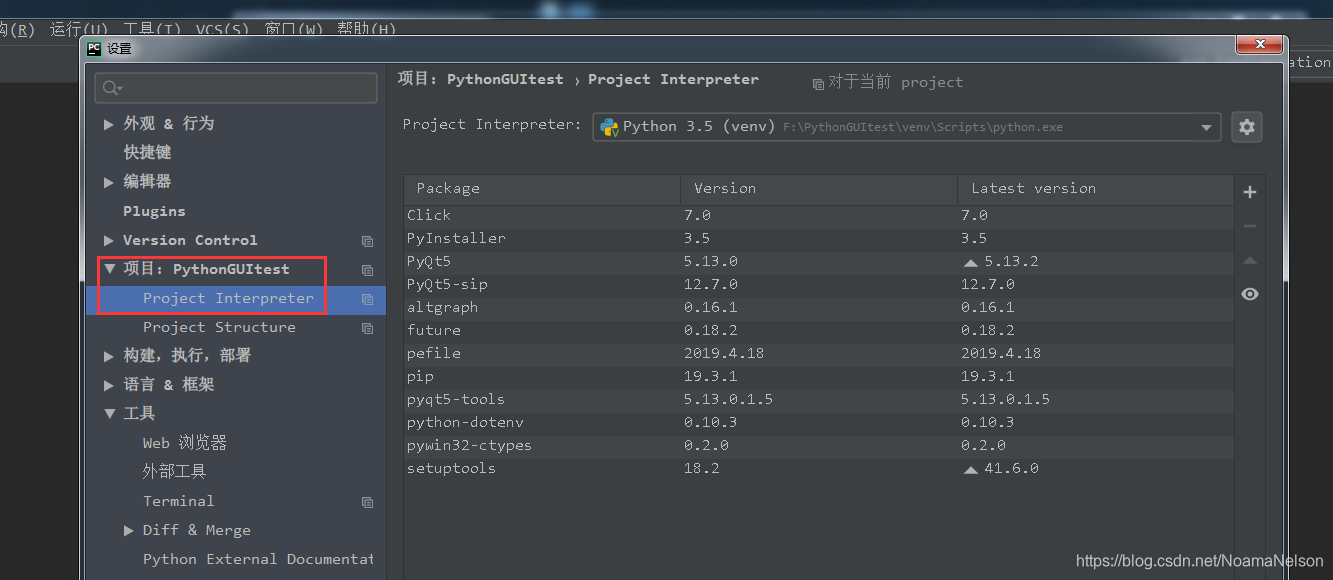Click the upgrade package arrow icon
This screenshot has height=580, width=1333.
click(1249, 260)
